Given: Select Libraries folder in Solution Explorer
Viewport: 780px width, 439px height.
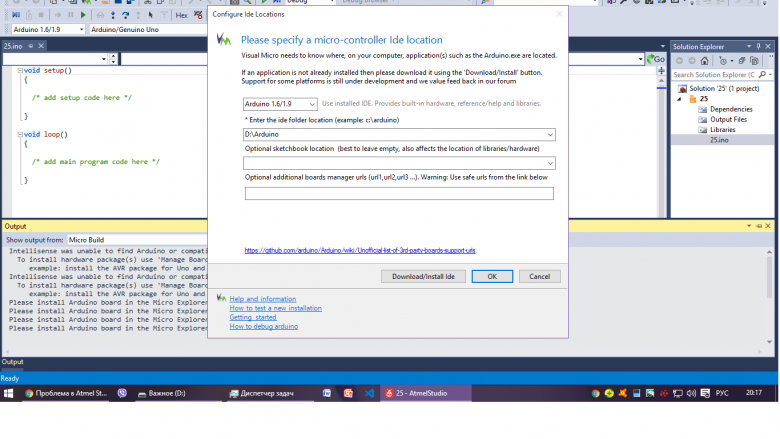Looking at the screenshot, I should [722, 130].
